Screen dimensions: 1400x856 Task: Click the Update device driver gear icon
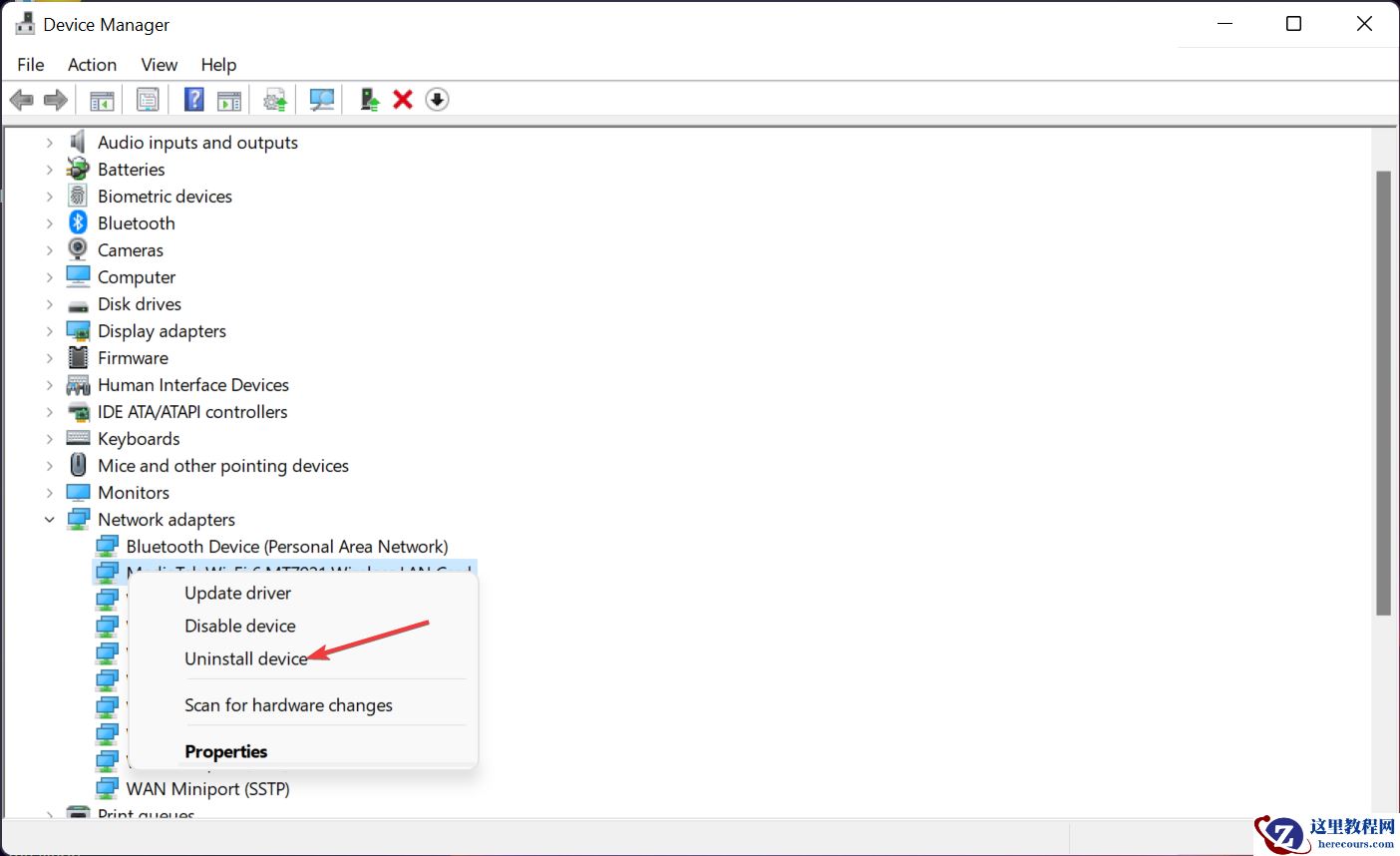[x=275, y=100]
